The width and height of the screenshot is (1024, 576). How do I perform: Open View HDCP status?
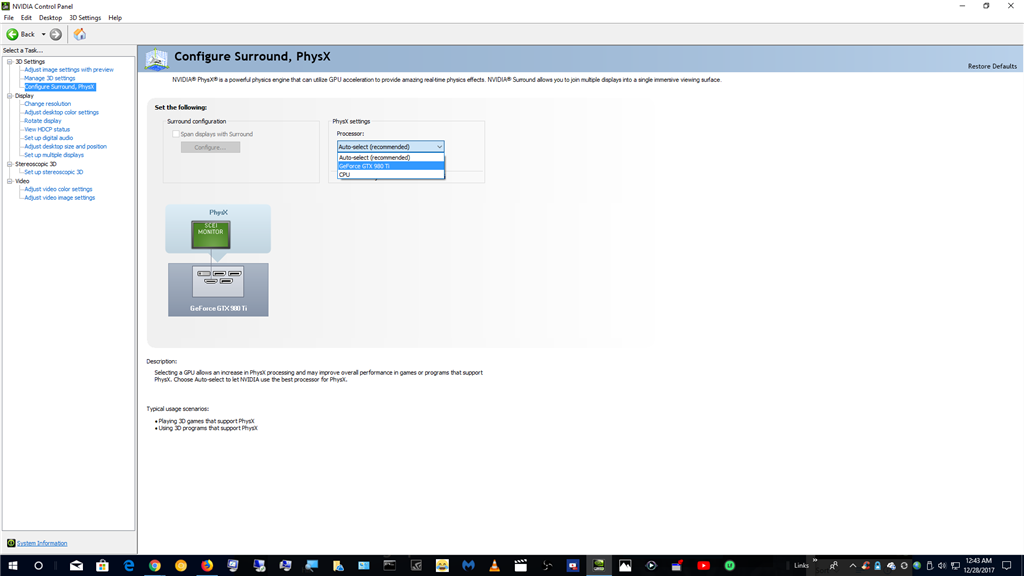[x=47, y=129]
